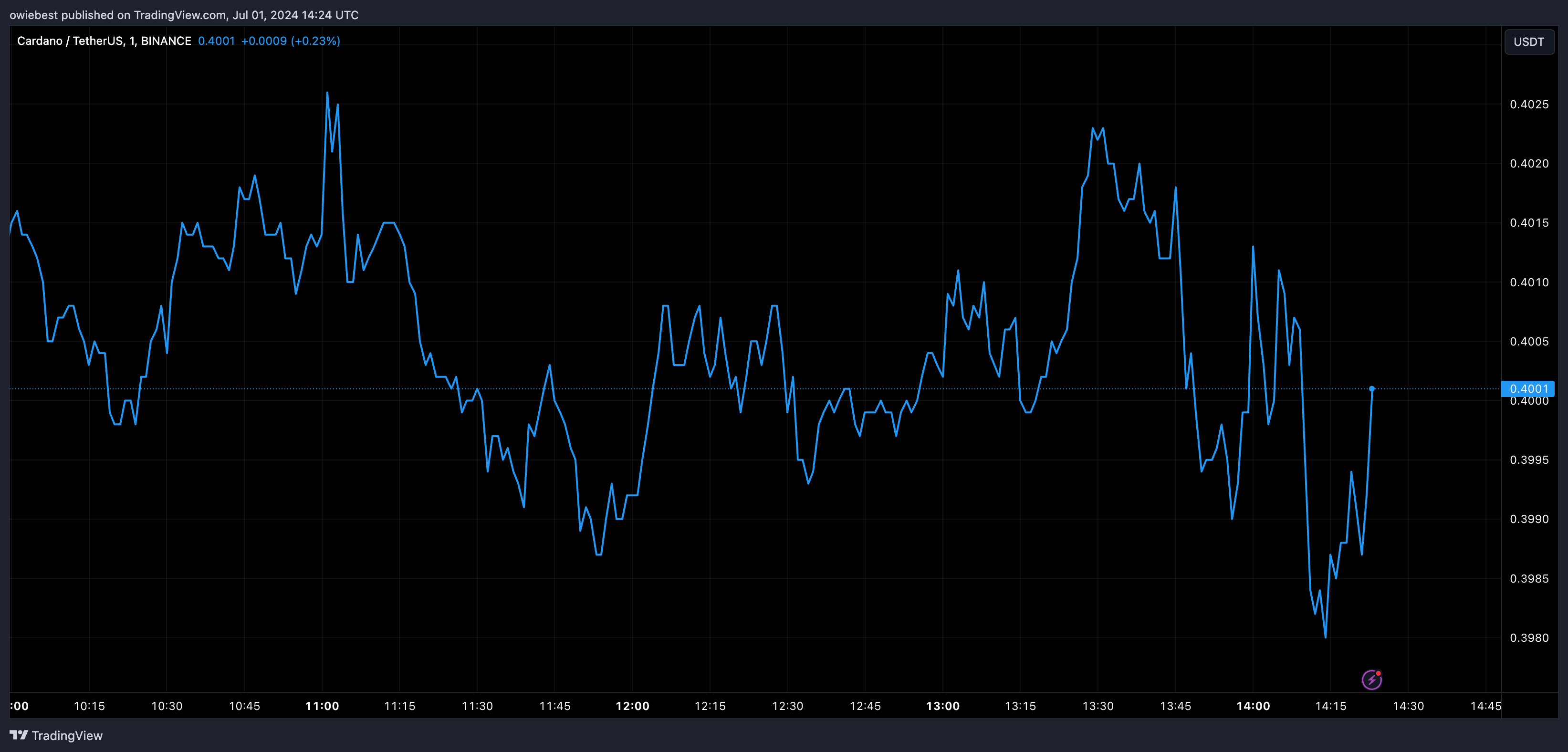Click the 14:45 time axis label
The width and height of the screenshot is (1568, 752).
1486,706
